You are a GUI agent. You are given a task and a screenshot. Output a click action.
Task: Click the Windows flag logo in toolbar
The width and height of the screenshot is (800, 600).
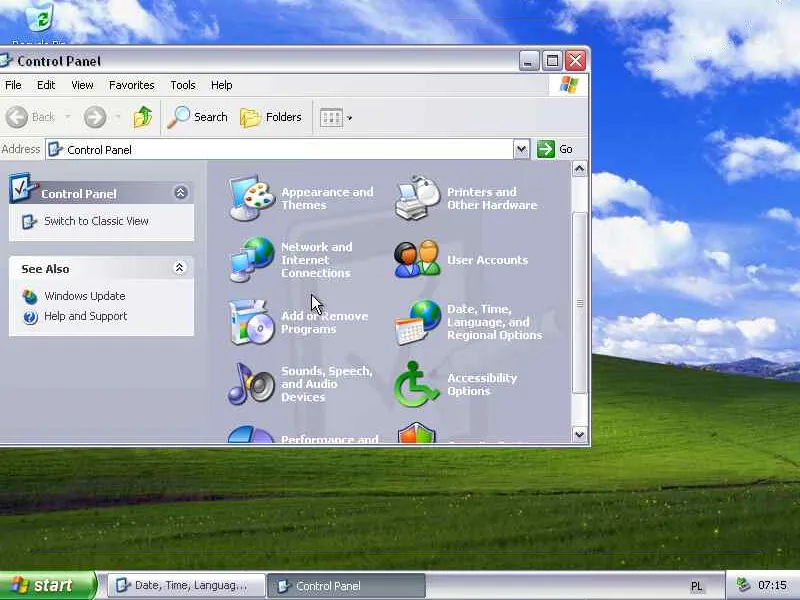pos(569,85)
